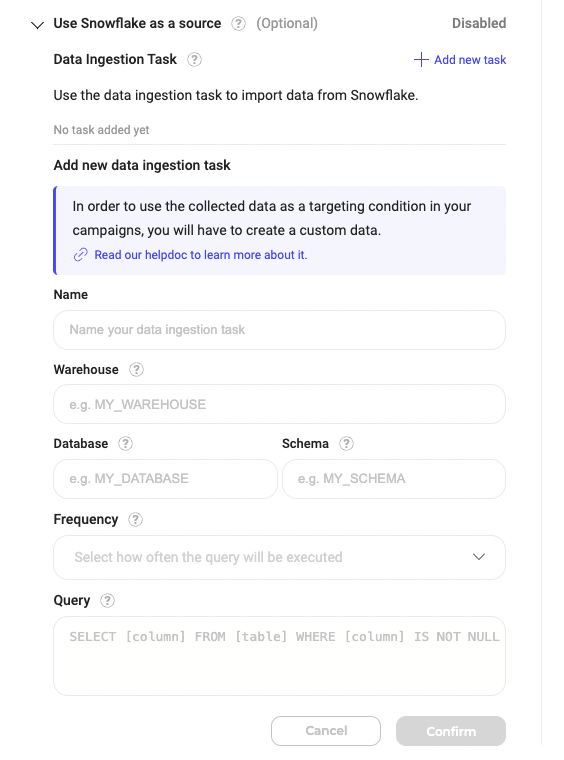Screen dimensions: 564x760
Task: Select the Database input field
Action: pos(165,479)
